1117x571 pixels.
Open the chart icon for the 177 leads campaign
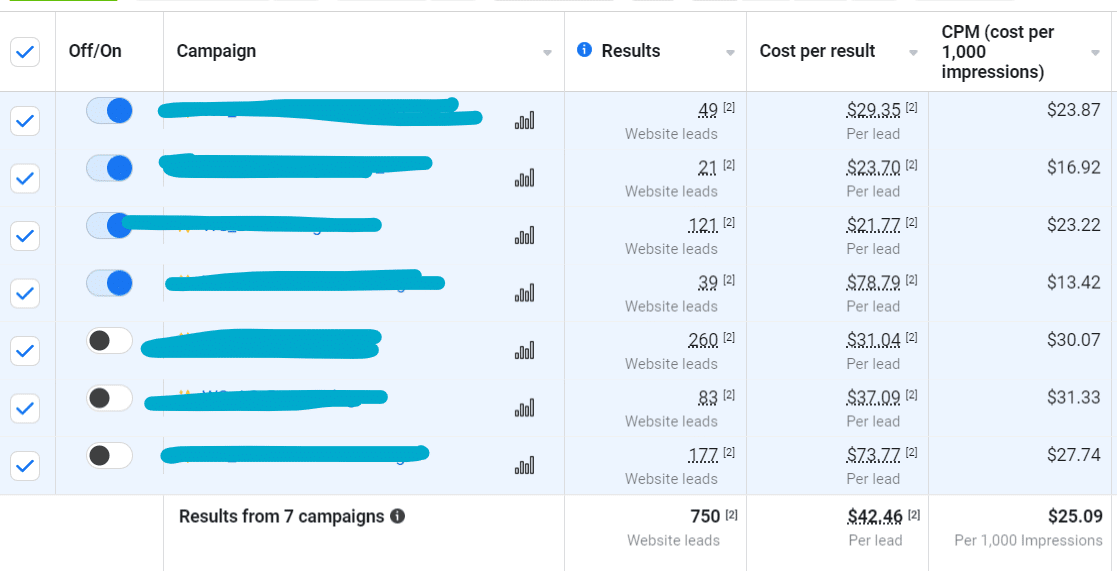[524, 466]
